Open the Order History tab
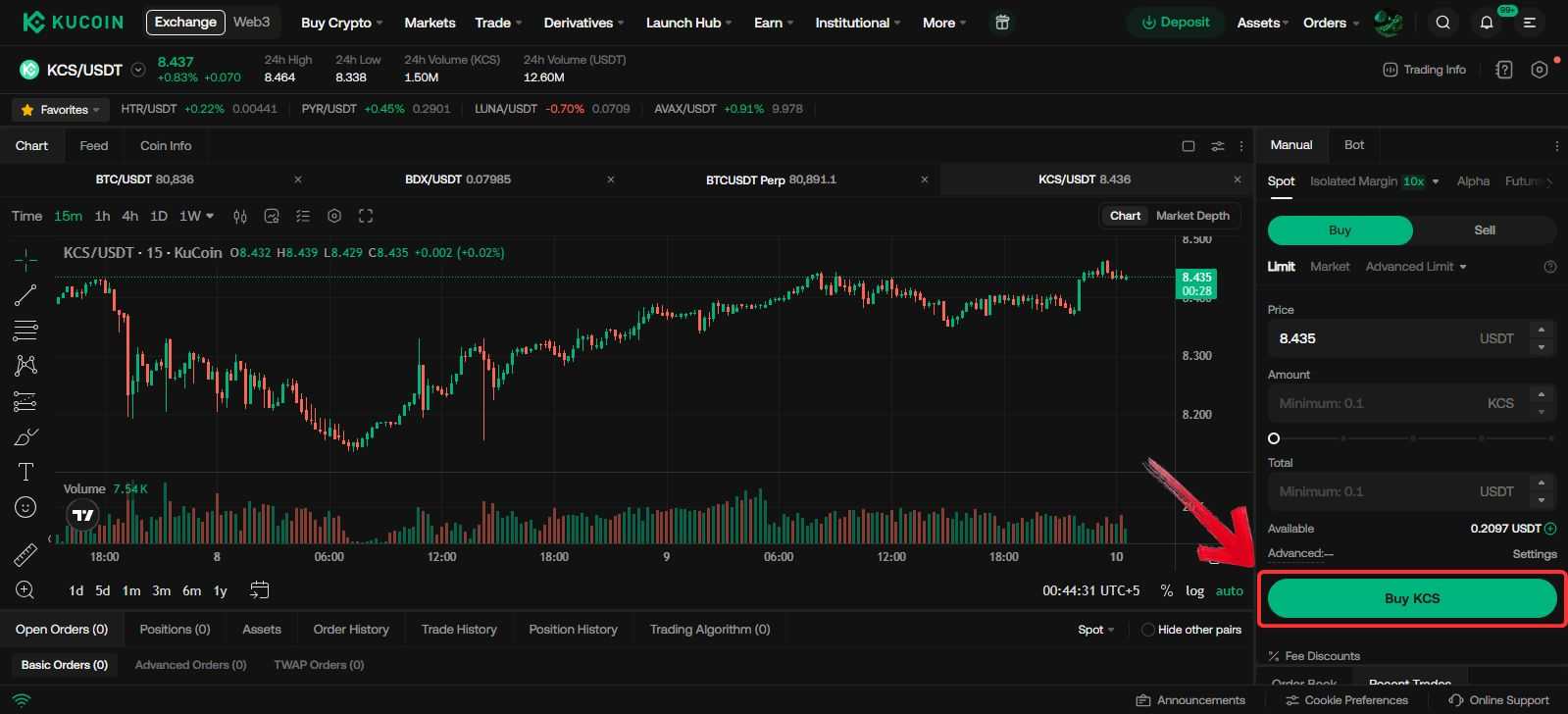This screenshot has width=1568, height=714. (351, 630)
